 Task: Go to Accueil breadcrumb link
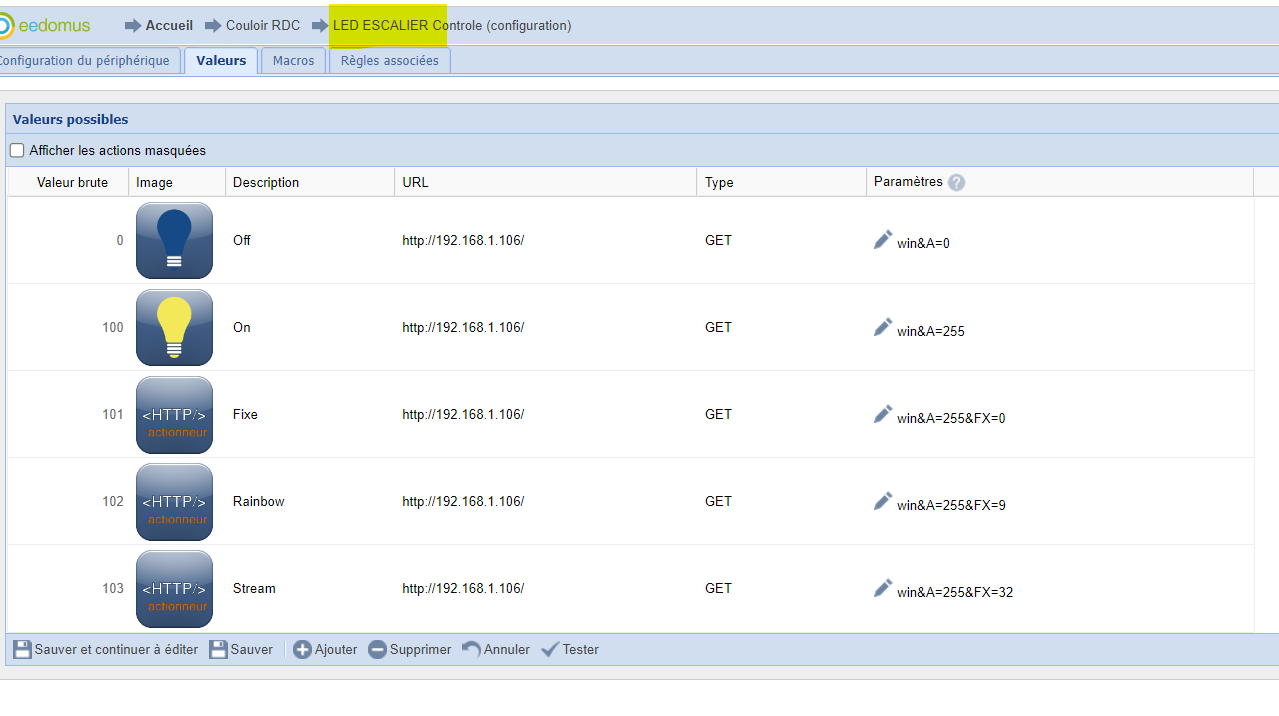pyautogui.click(x=169, y=26)
